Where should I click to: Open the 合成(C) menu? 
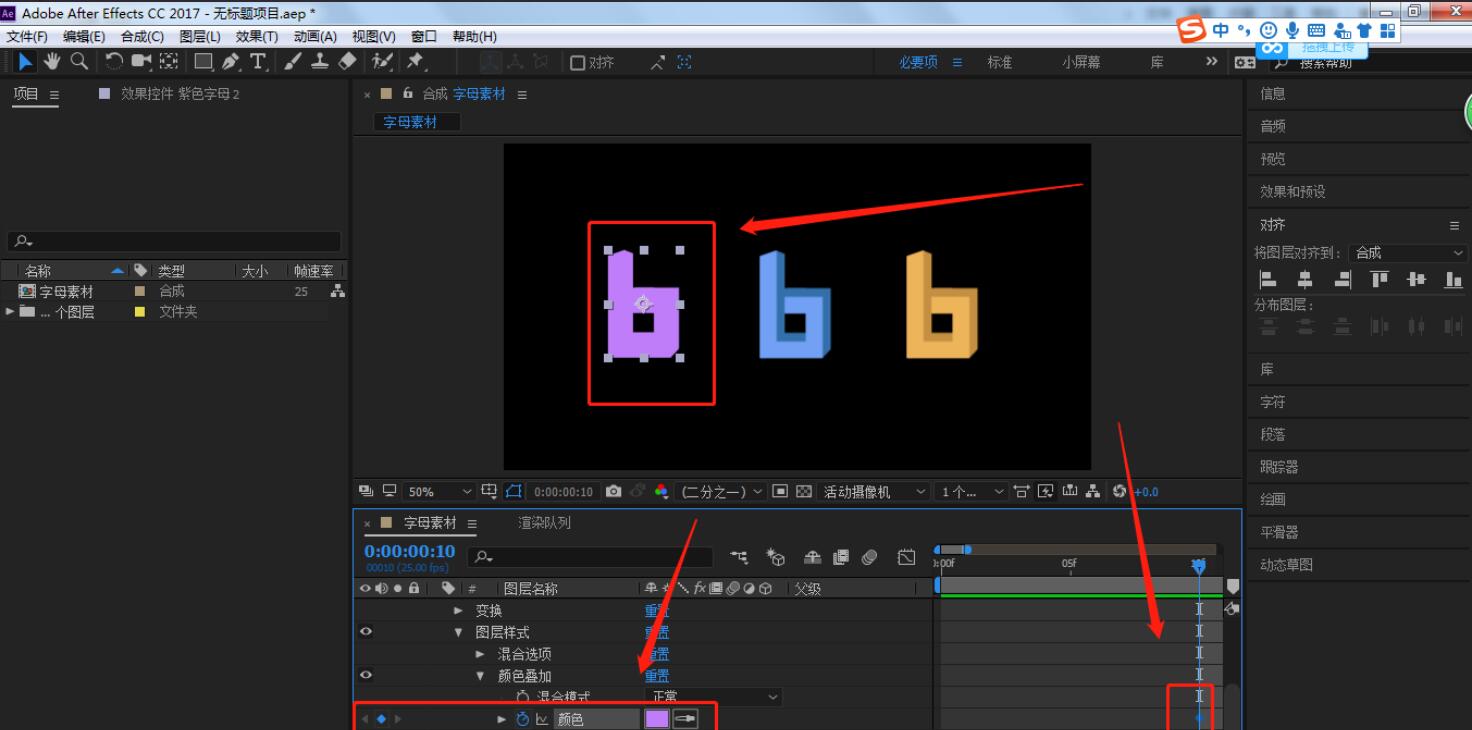coord(142,36)
